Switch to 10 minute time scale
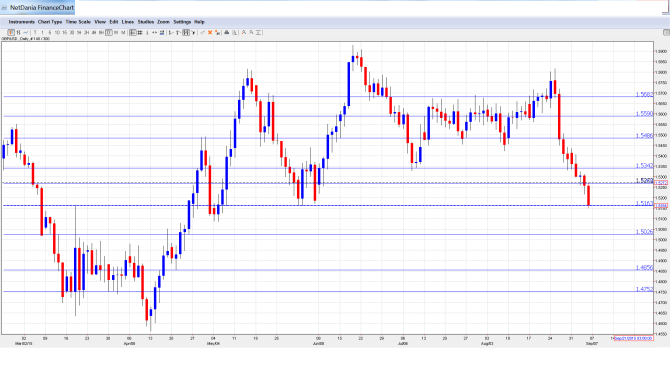Viewport: 670px width, 377px height. (57, 32)
